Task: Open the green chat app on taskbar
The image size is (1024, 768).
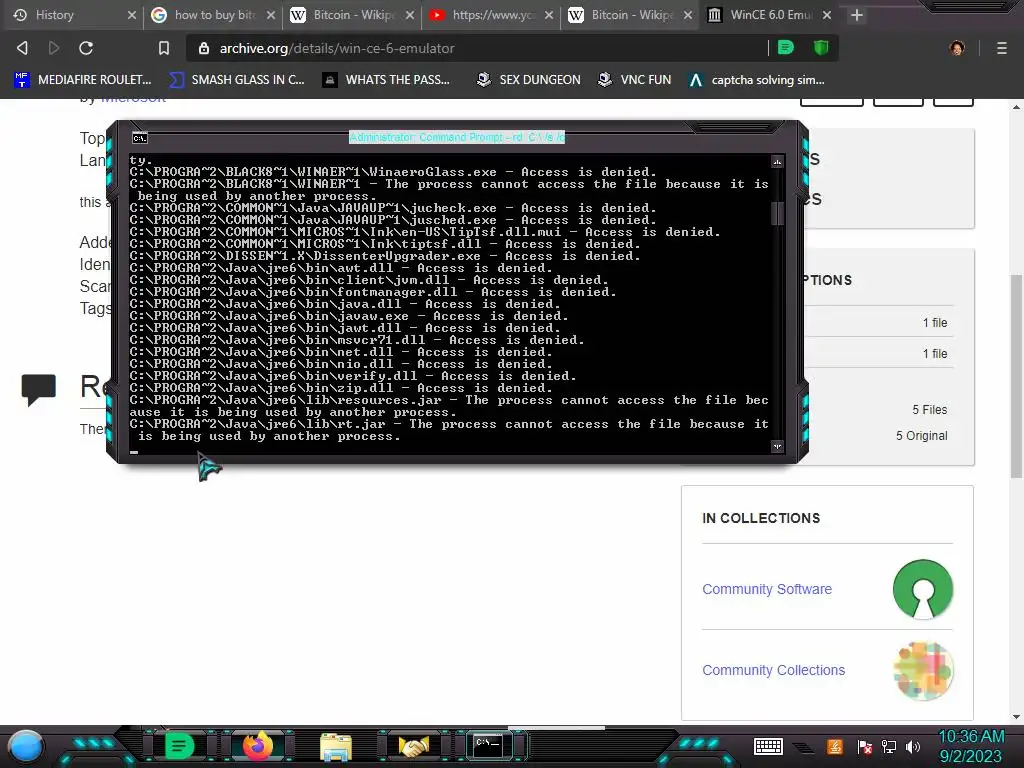Action: (179, 746)
